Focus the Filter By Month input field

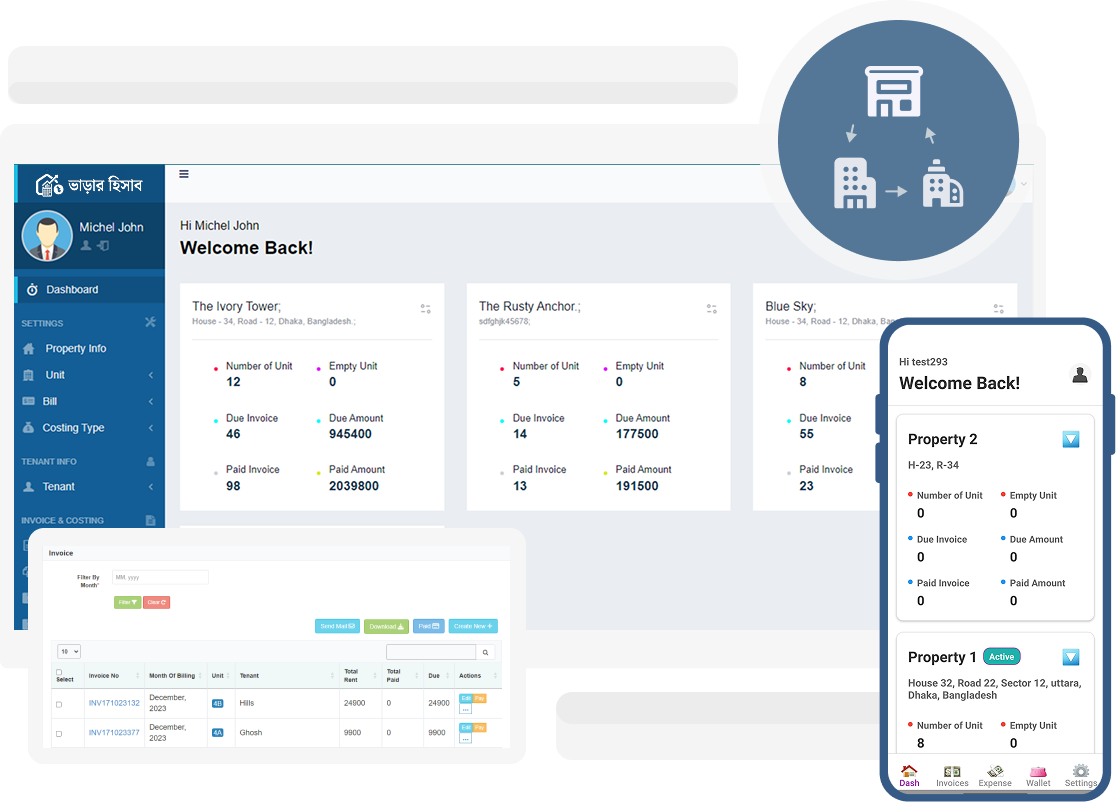click(160, 577)
